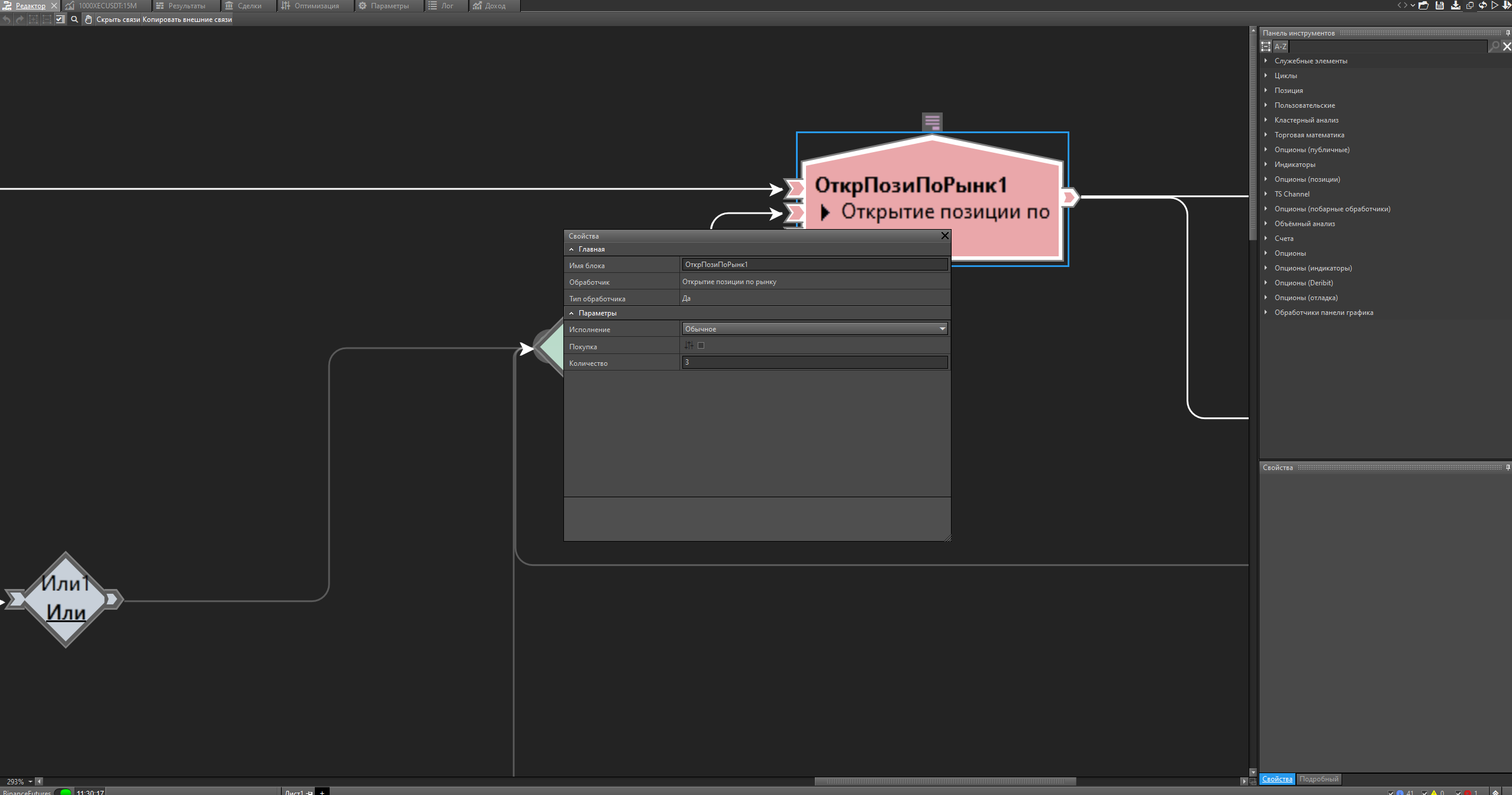Click the magnifier search tool in editor toolbar

(75, 20)
